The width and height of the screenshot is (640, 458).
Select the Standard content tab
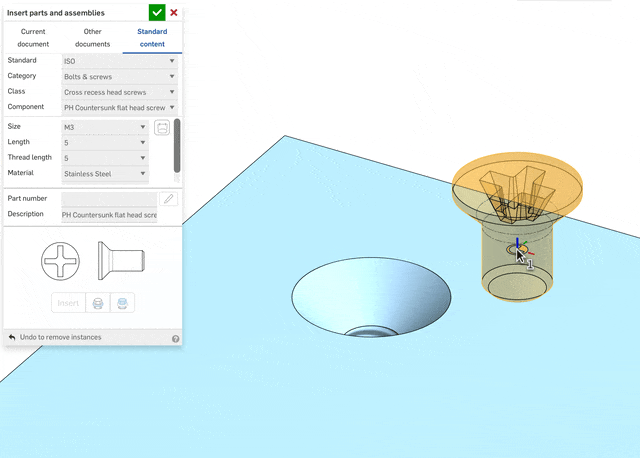[152, 38]
